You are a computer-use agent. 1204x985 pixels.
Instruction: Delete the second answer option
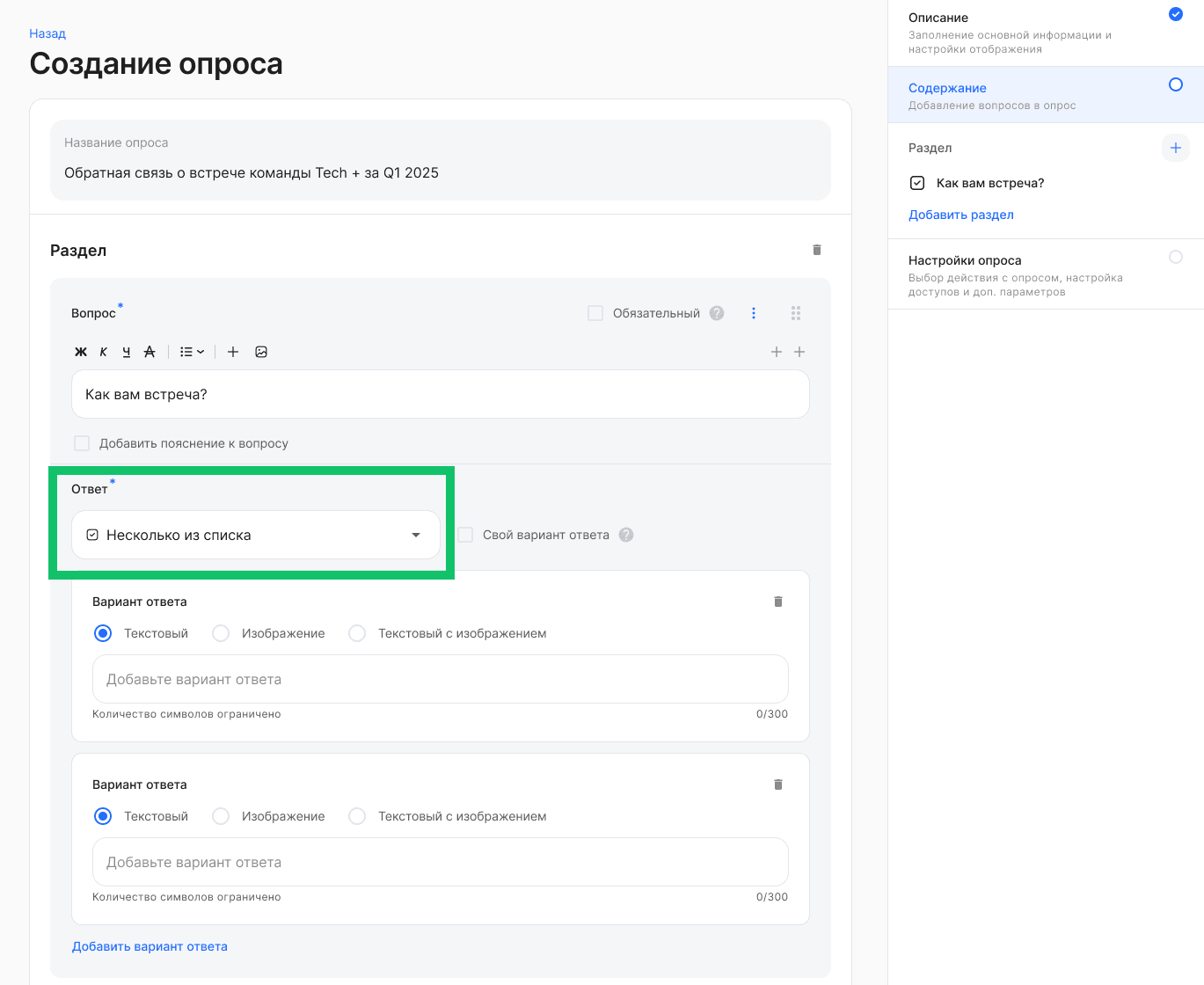[x=777, y=784]
